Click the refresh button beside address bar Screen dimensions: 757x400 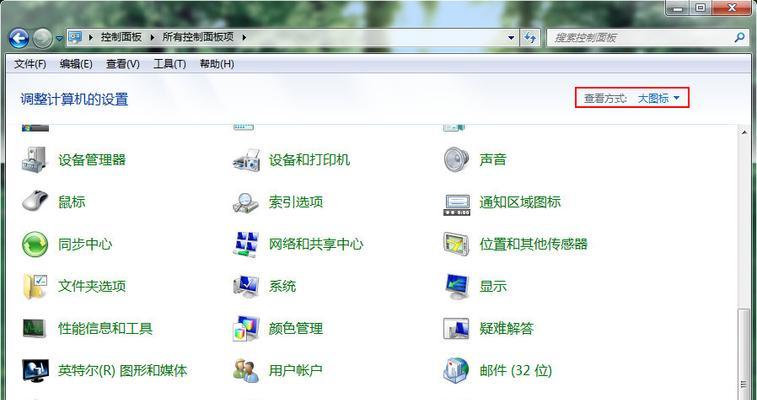pos(530,38)
